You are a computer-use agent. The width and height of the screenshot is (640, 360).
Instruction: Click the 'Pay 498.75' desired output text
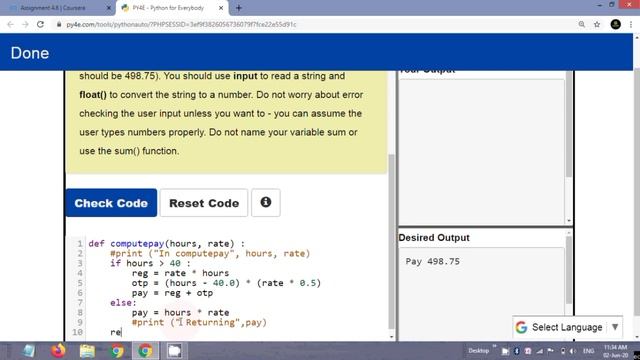pos(433,262)
